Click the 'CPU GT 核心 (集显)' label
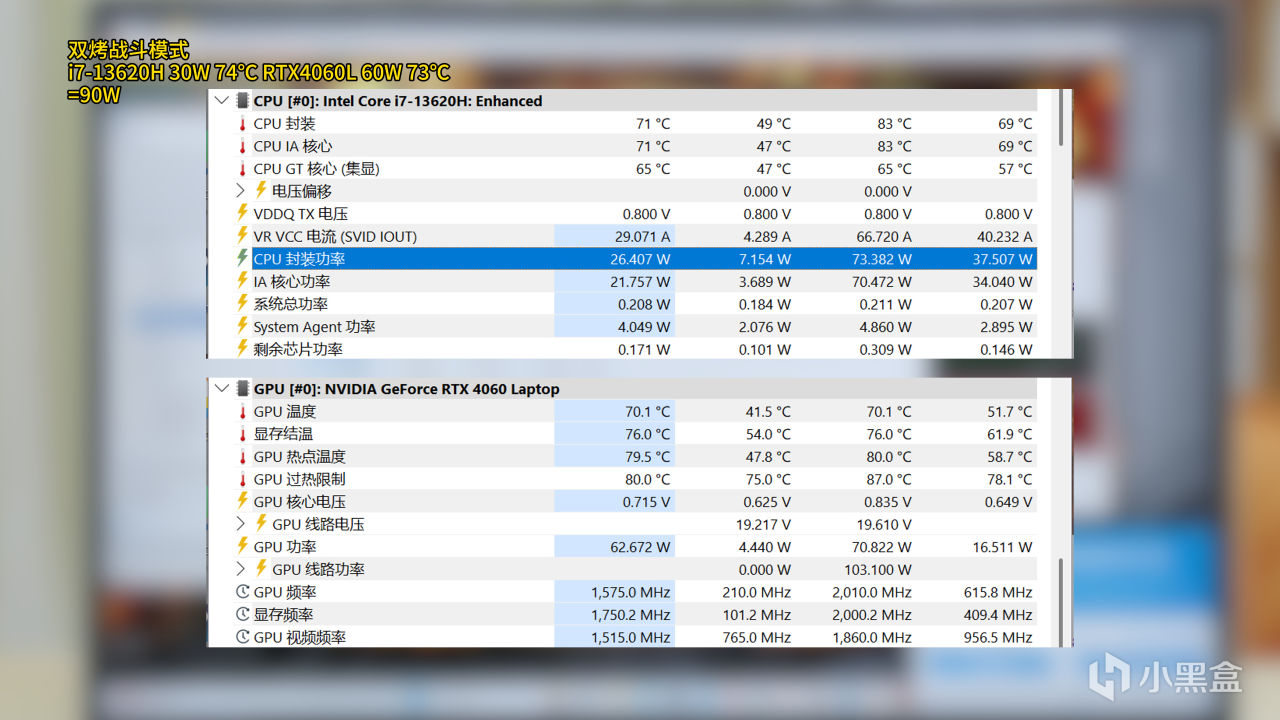Image resolution: width=1280 pixels, height=720 pixels. 317,169
